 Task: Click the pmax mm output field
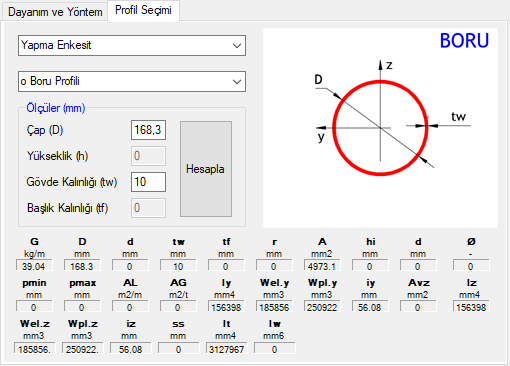pos(82,307)
